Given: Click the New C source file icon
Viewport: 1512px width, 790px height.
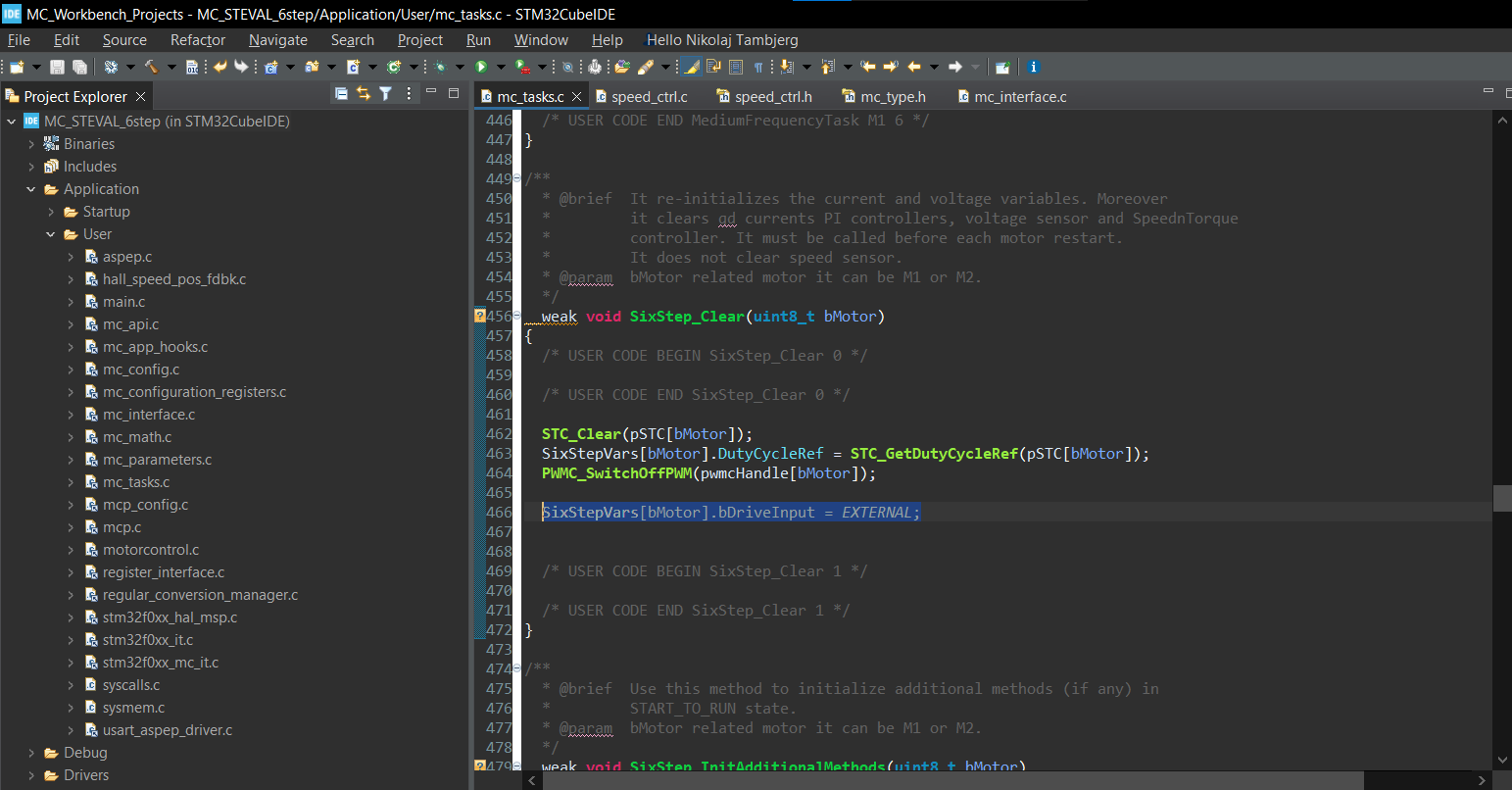Looking at the screenshot, I should click(x=353, y=67).
